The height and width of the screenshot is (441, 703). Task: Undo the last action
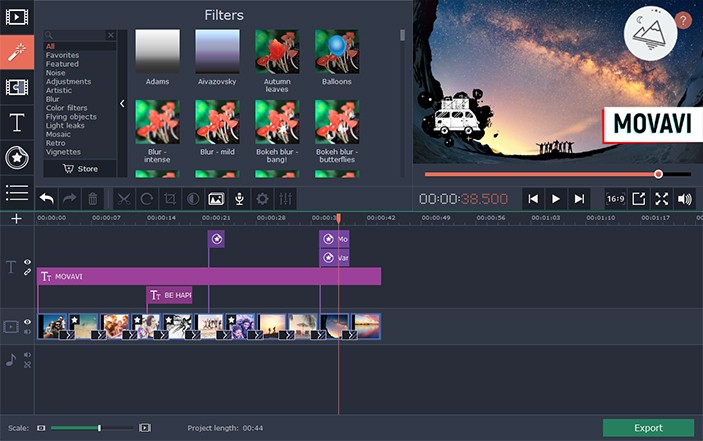(47, 199)
